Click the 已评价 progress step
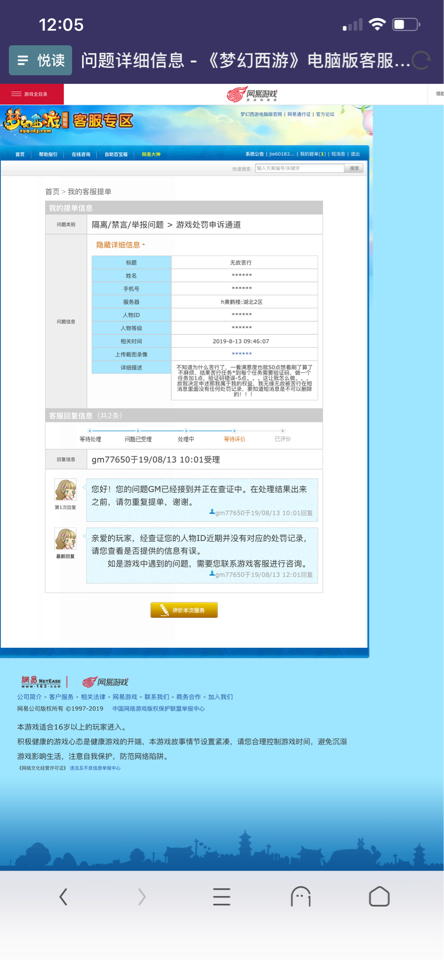 tap(283, 439)
